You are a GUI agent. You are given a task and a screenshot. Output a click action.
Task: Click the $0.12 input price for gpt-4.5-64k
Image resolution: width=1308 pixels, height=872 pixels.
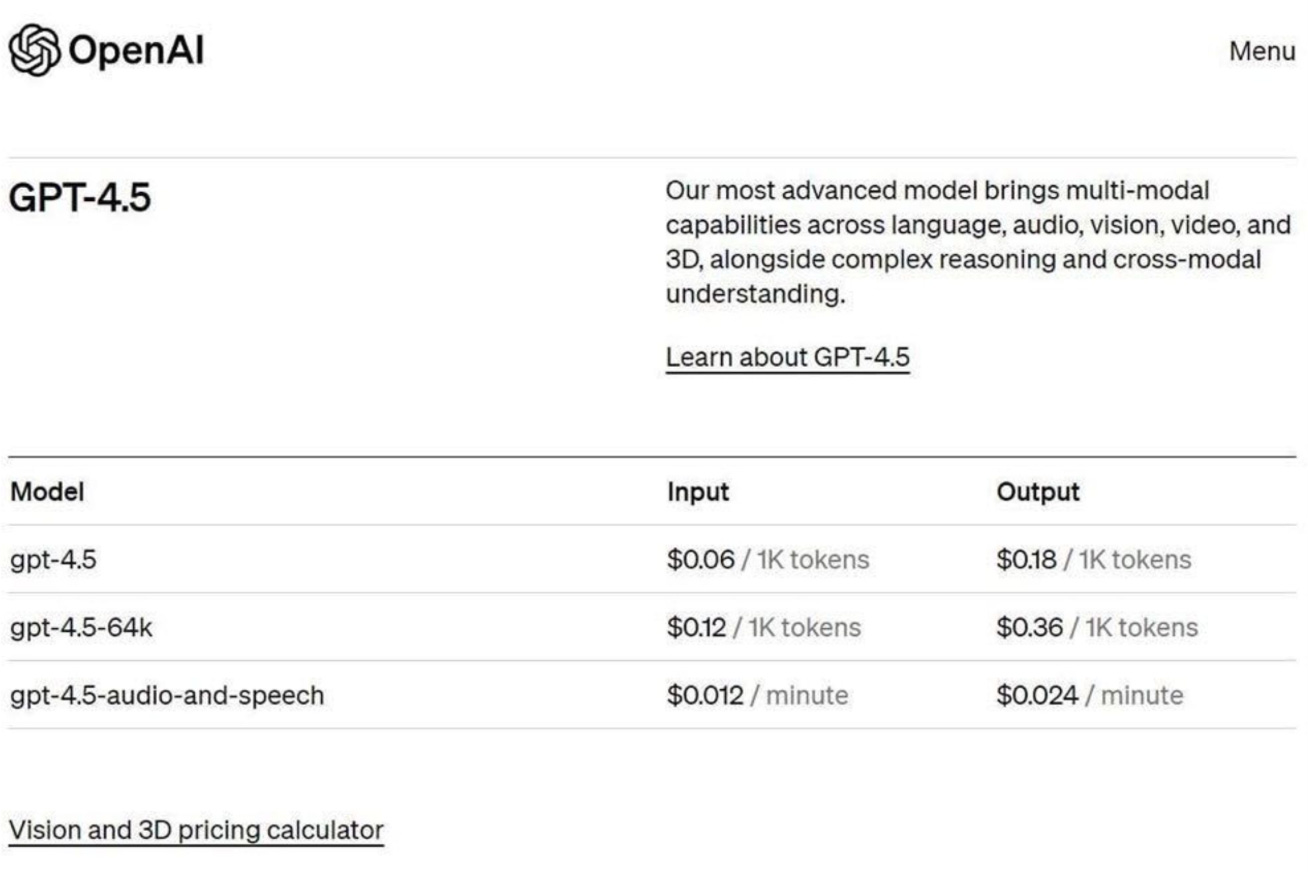[x=697, y=628]
